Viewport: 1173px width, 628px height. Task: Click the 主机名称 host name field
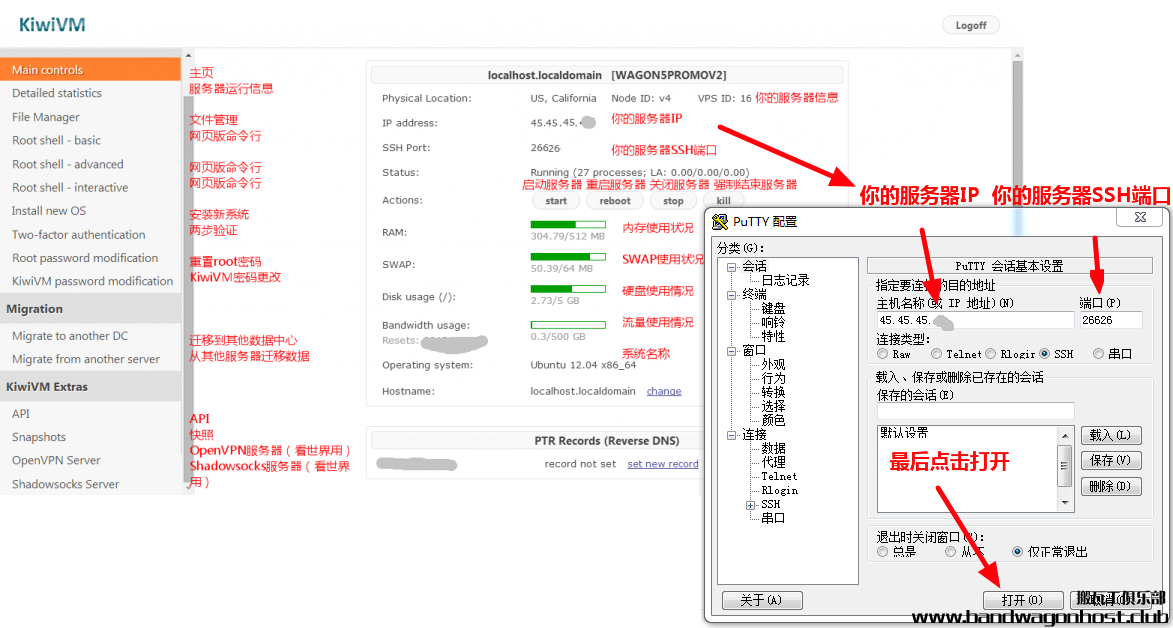tap(976, 320)
